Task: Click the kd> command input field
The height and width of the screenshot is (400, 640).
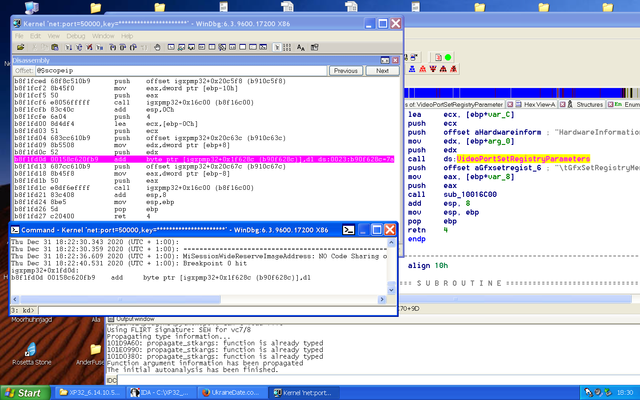Action: [x=217, y=311]
